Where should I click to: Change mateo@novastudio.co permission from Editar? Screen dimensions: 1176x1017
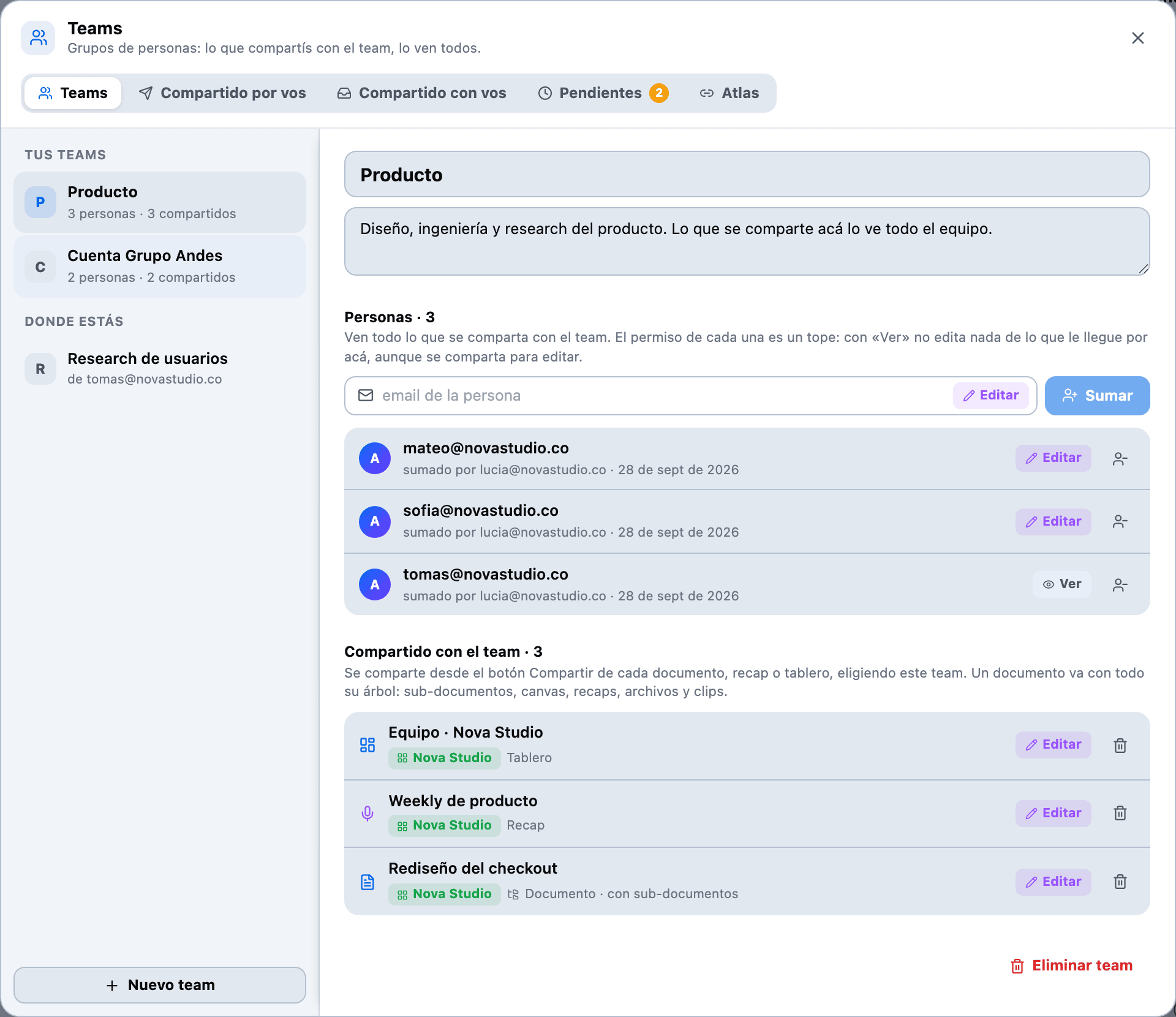[x=1053, y=458]
